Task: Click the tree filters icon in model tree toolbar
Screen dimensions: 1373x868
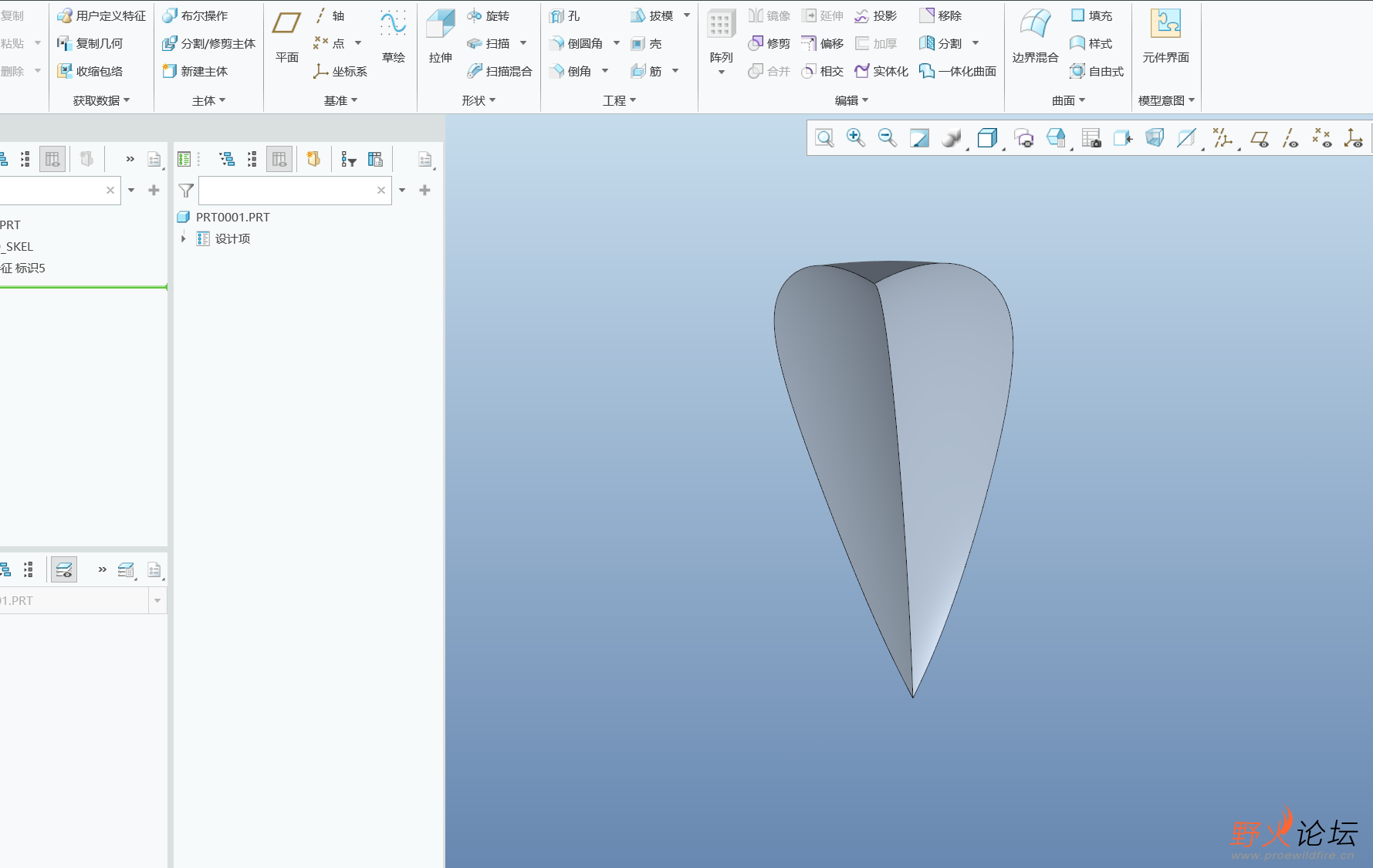Action: click(x=349, y=159)
